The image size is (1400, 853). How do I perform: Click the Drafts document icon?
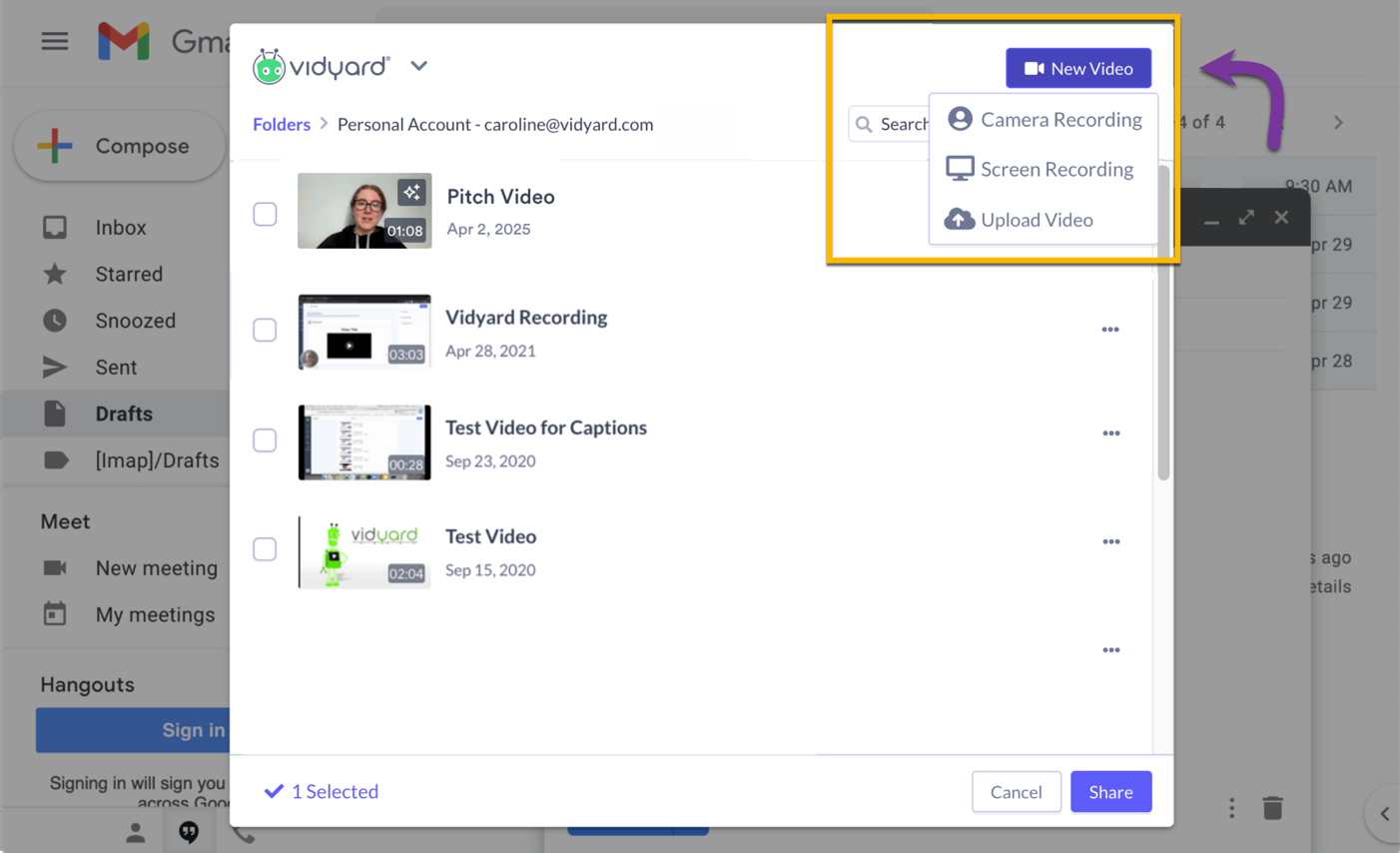point(55,414)
